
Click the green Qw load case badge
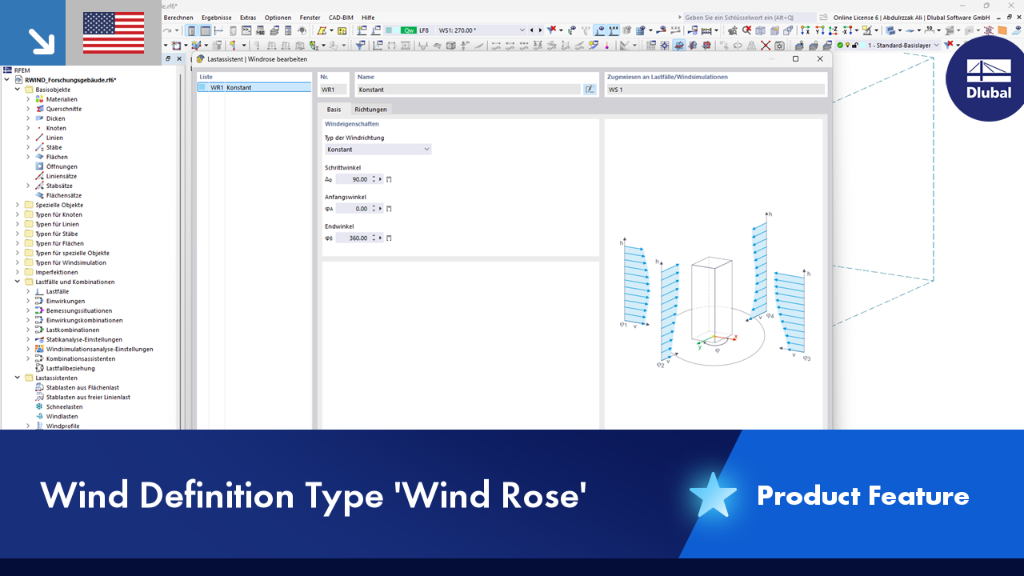(409, 30)
